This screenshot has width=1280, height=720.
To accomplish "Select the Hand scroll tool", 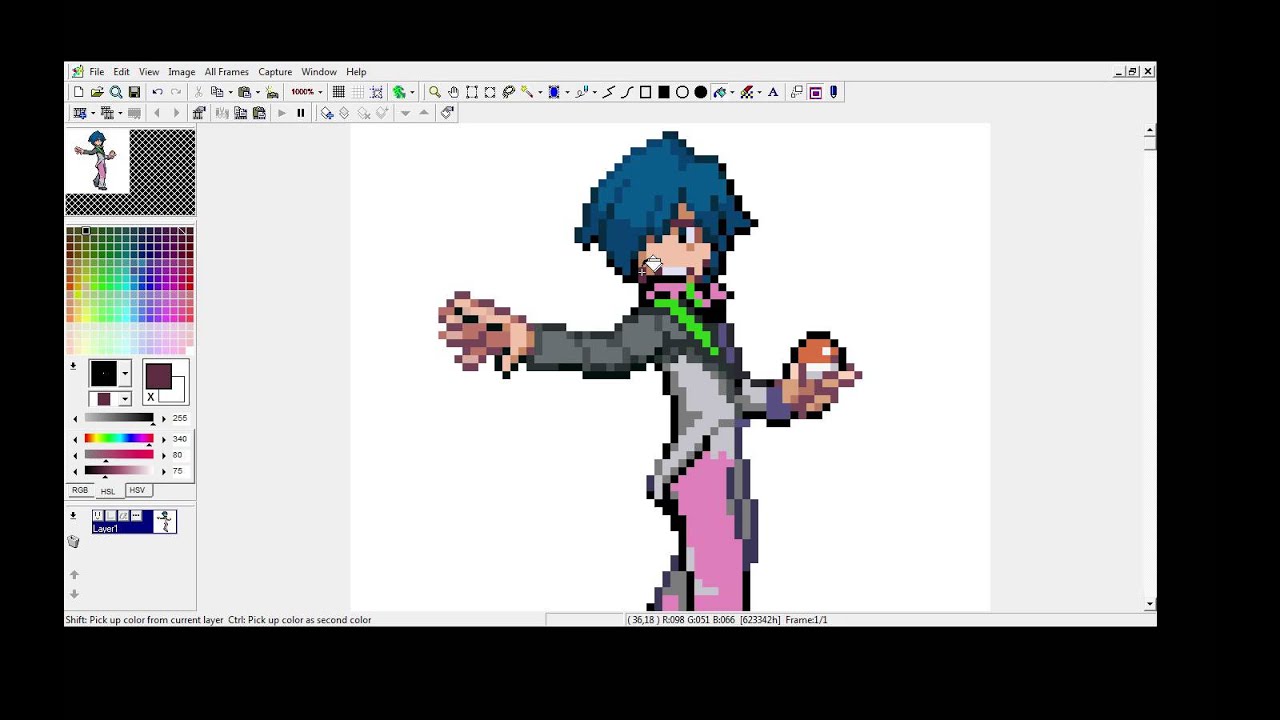I will 453,92.
